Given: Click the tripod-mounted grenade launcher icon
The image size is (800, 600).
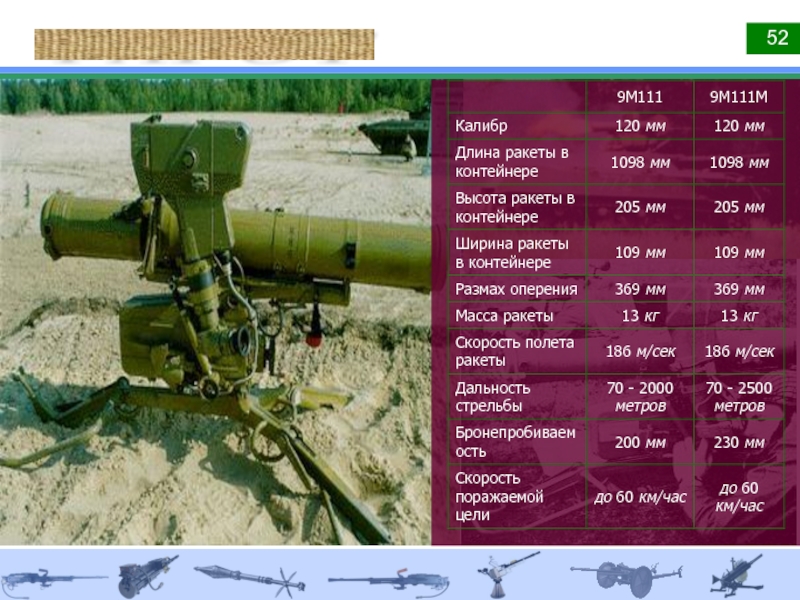Looking at the screenshot, I should coord(736,576).
